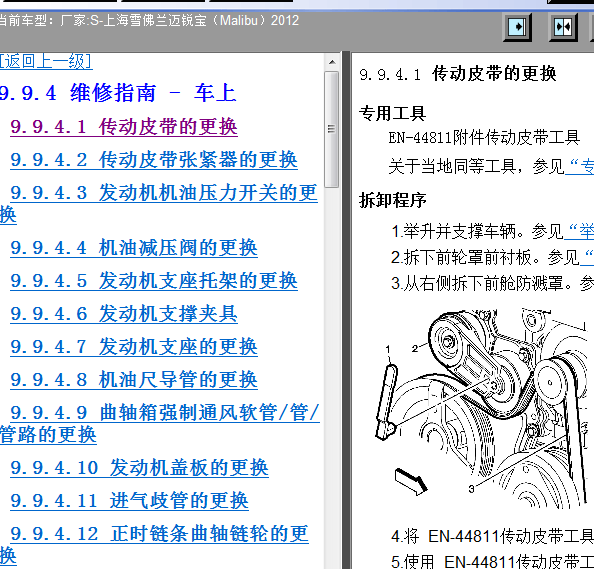
Task: Follow the link after 关于当地同等工具，参见
Action: coord(579,166)
